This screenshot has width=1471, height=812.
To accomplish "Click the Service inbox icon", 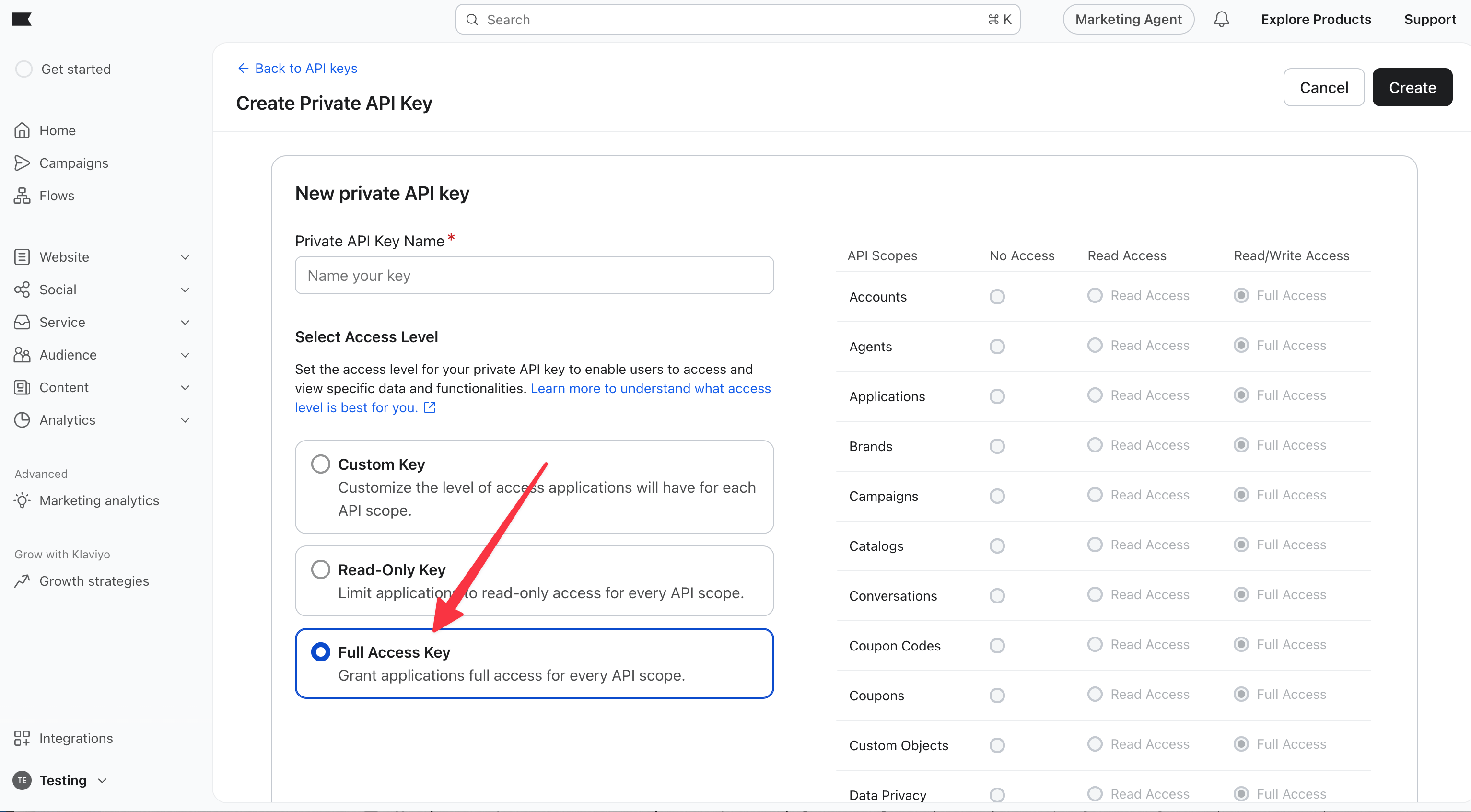I will [x=22, y=322].
